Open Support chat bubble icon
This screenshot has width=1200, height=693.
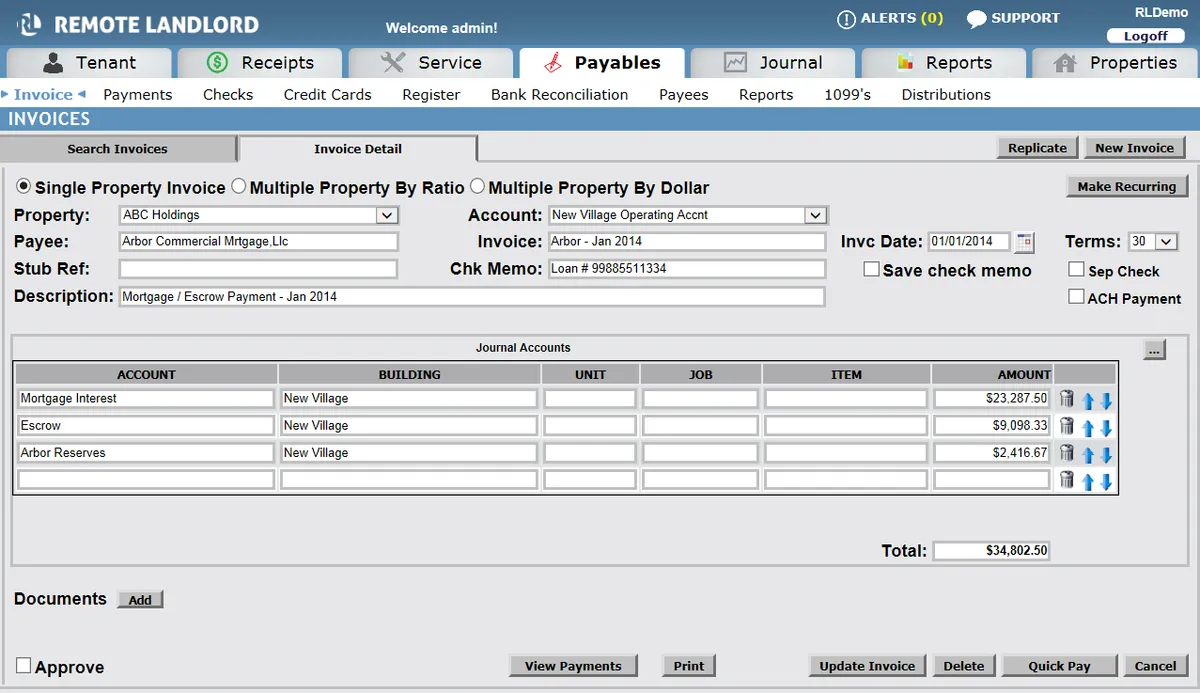point(976,19)
